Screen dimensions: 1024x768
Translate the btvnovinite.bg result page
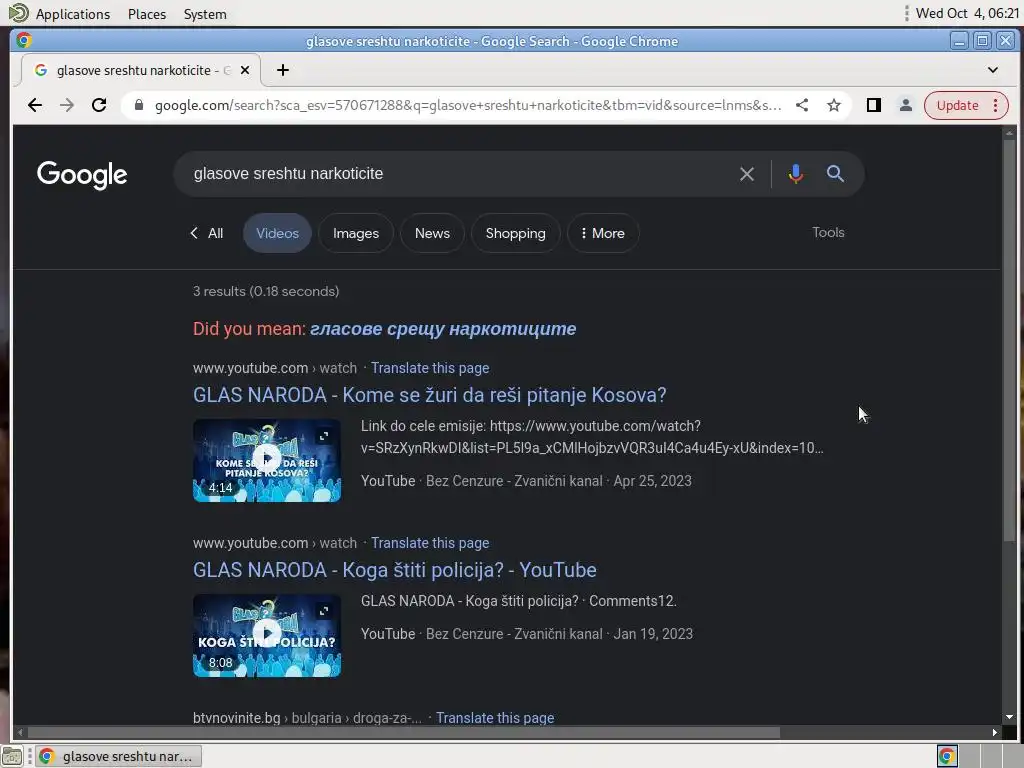coord(495,718)
